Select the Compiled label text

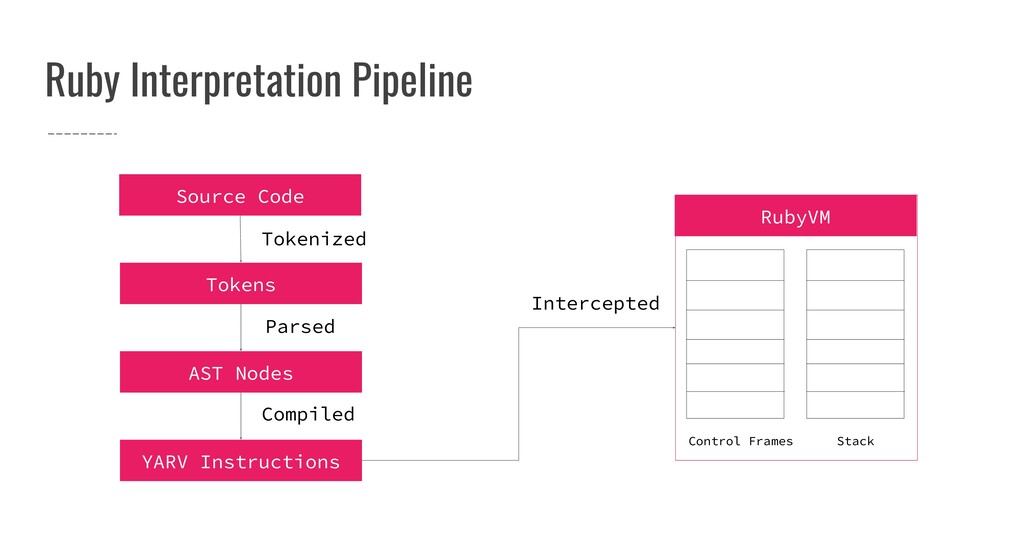pyautogui.click(x=308, y=415)
